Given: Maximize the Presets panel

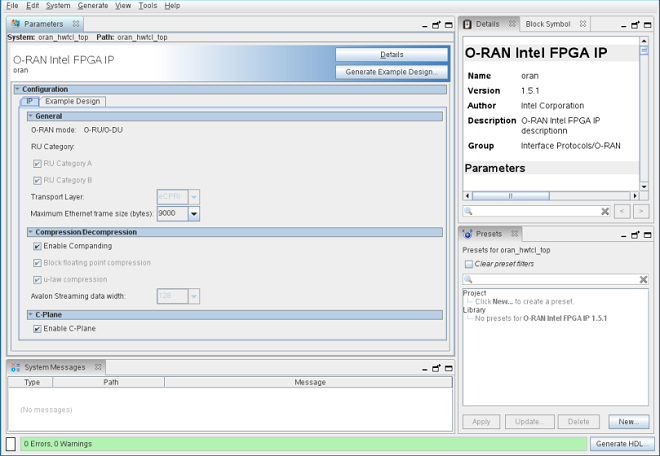Looking at the screenshot, I should click(x=648, y=235).
